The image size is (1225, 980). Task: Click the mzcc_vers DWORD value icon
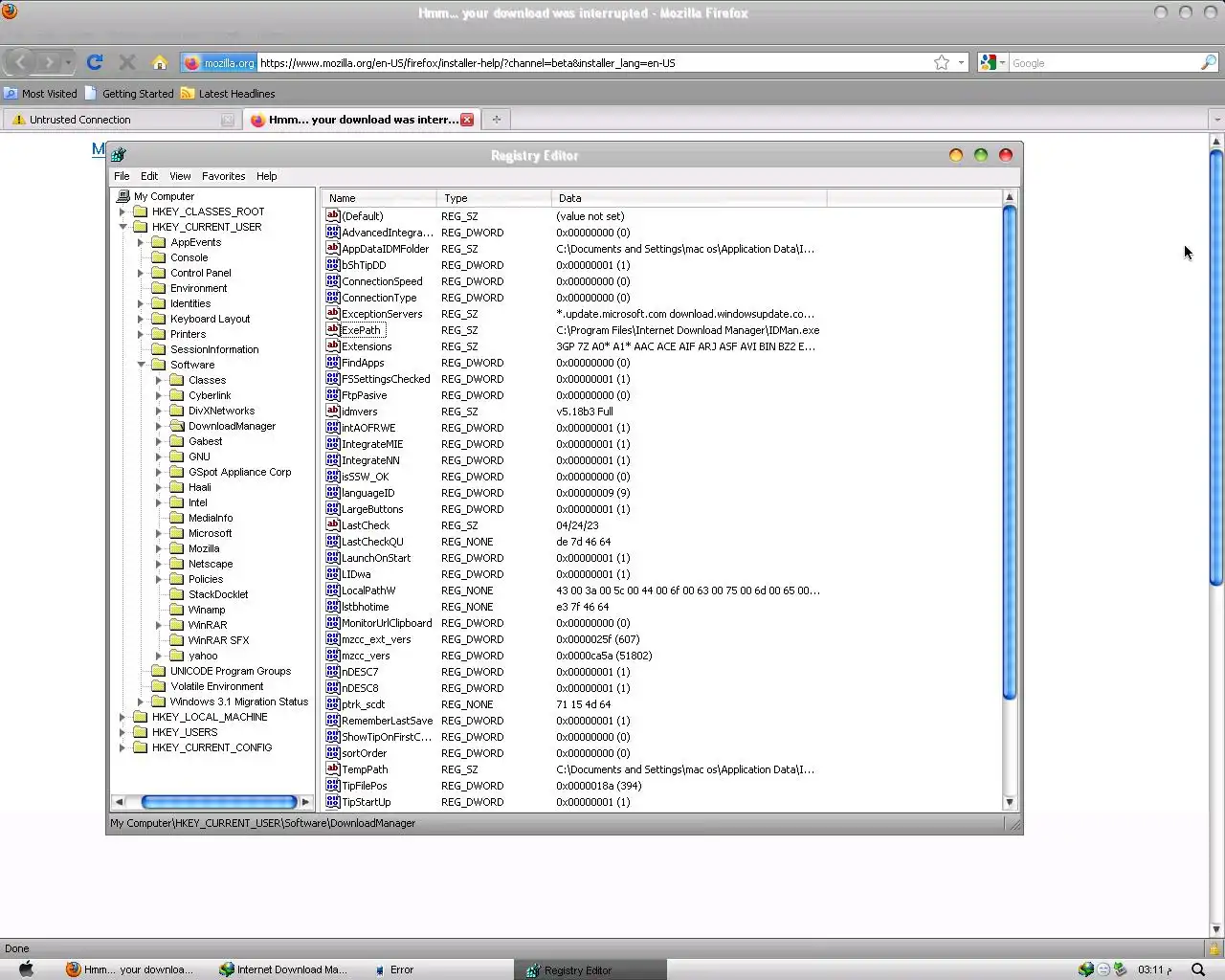coord(333,656)
